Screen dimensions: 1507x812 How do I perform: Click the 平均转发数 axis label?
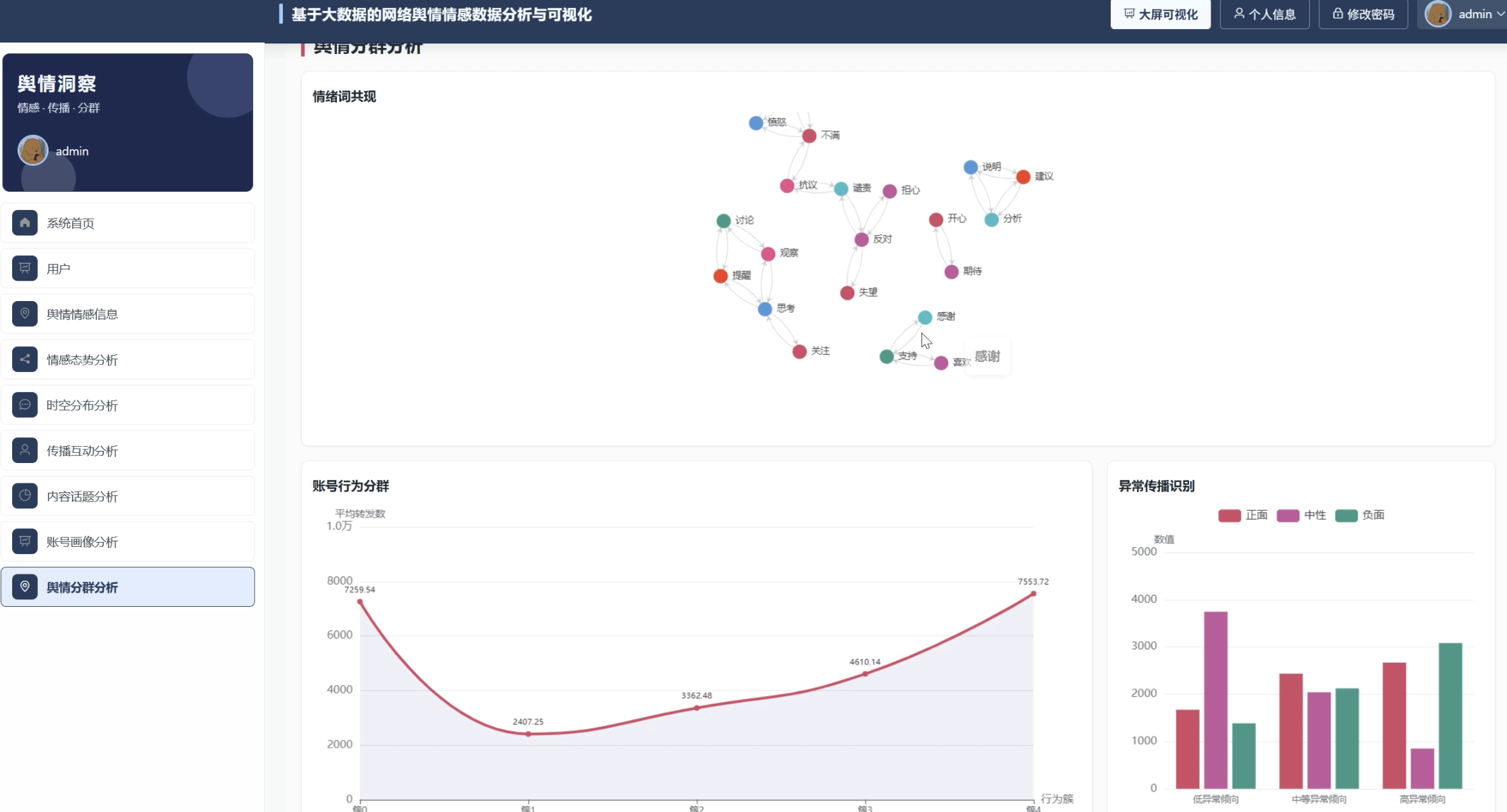[x=361, y=514]
